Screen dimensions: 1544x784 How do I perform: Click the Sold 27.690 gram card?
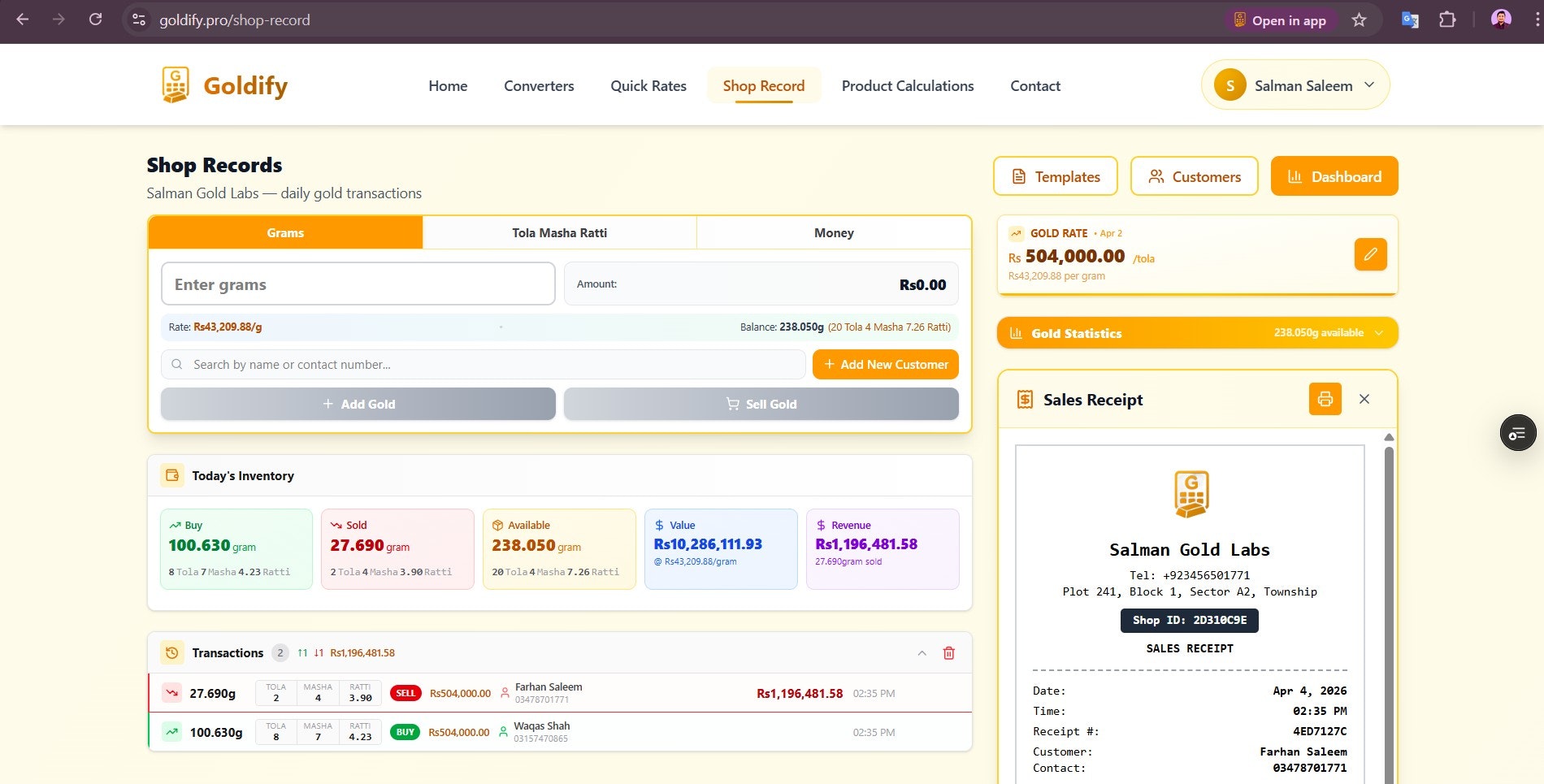(397, 549)
